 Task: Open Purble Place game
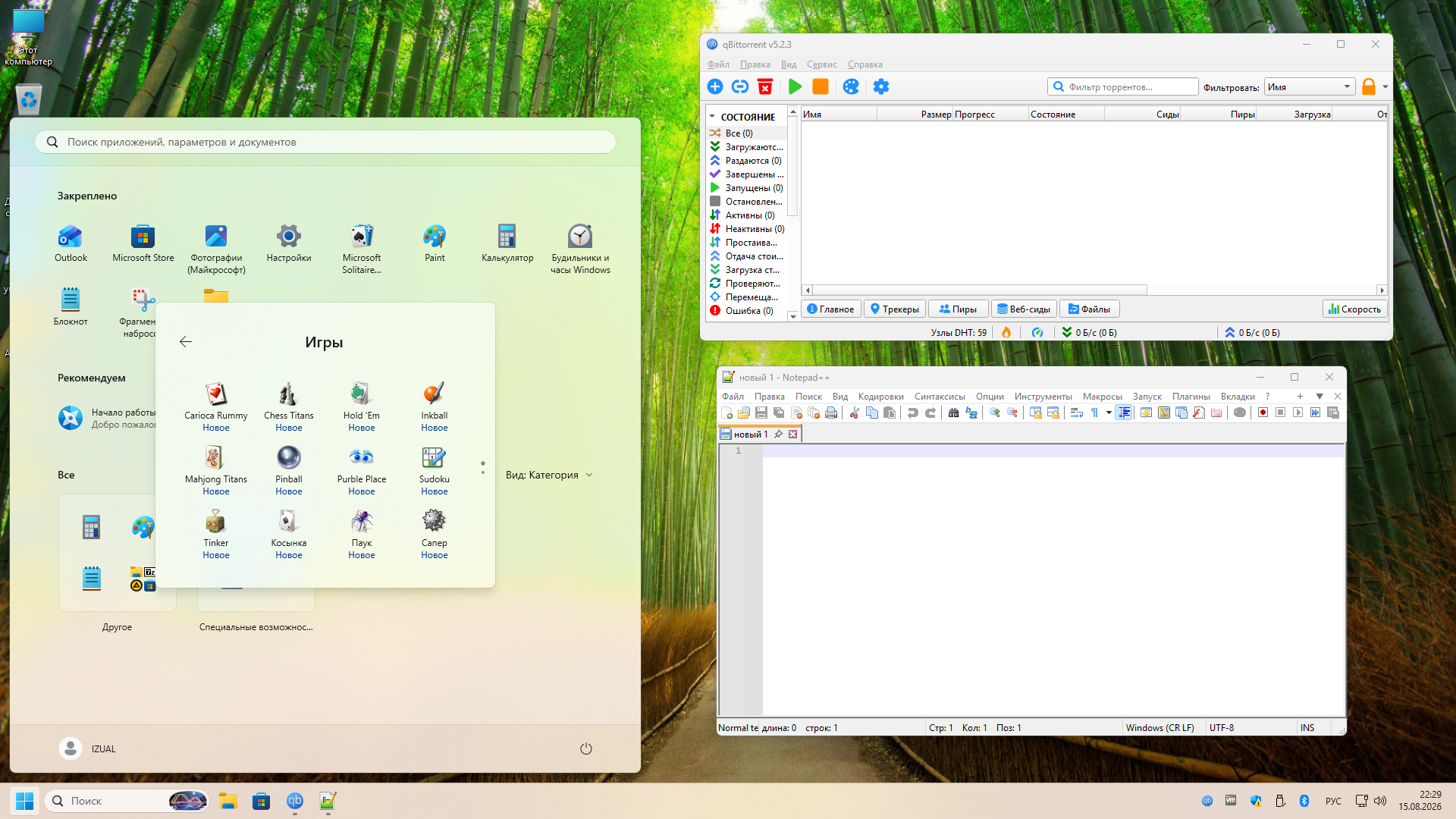362,470
